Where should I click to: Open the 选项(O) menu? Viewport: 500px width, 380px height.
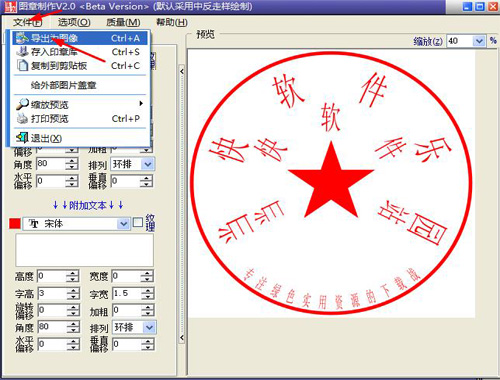pos(74,22)
